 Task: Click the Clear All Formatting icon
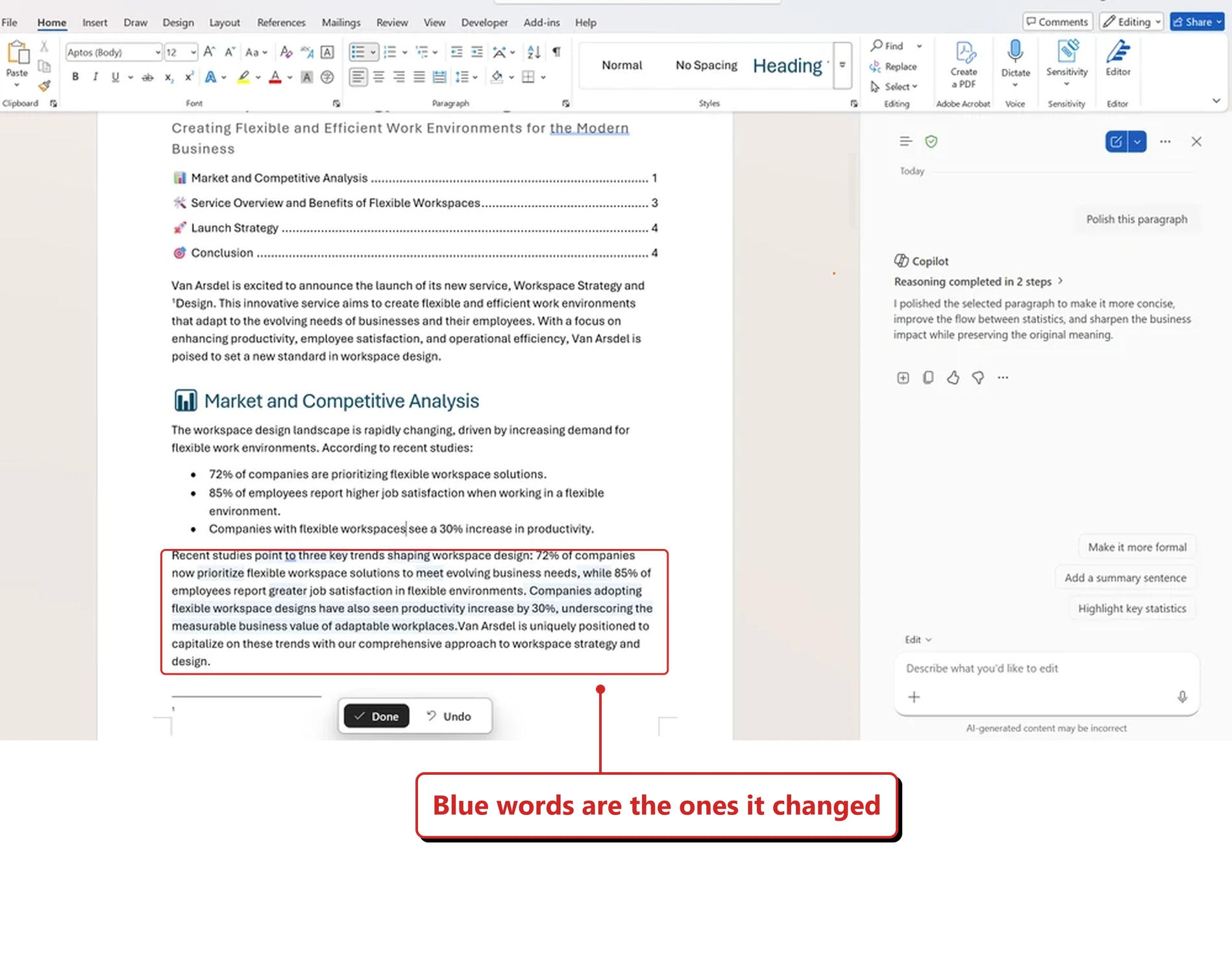pyautogui.click(x=286, y=52)
